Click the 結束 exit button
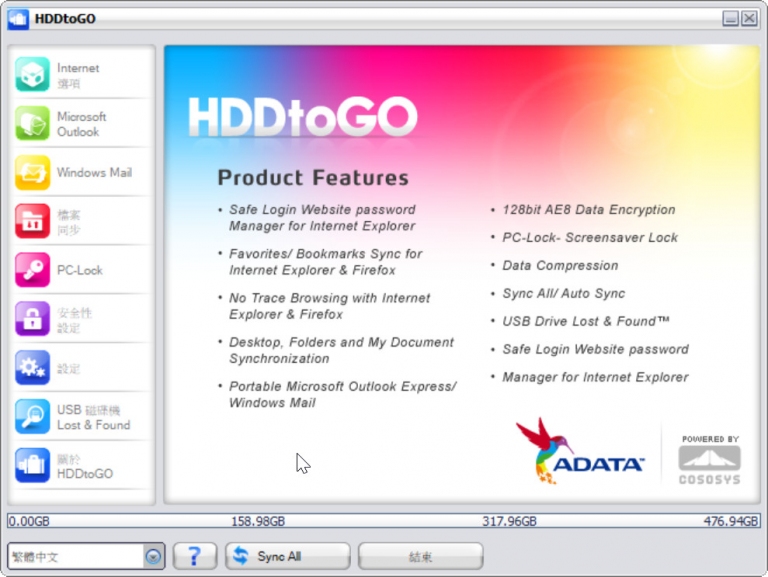Image resolution: width=768 pixels, height=577 pixels. point(421,556)
